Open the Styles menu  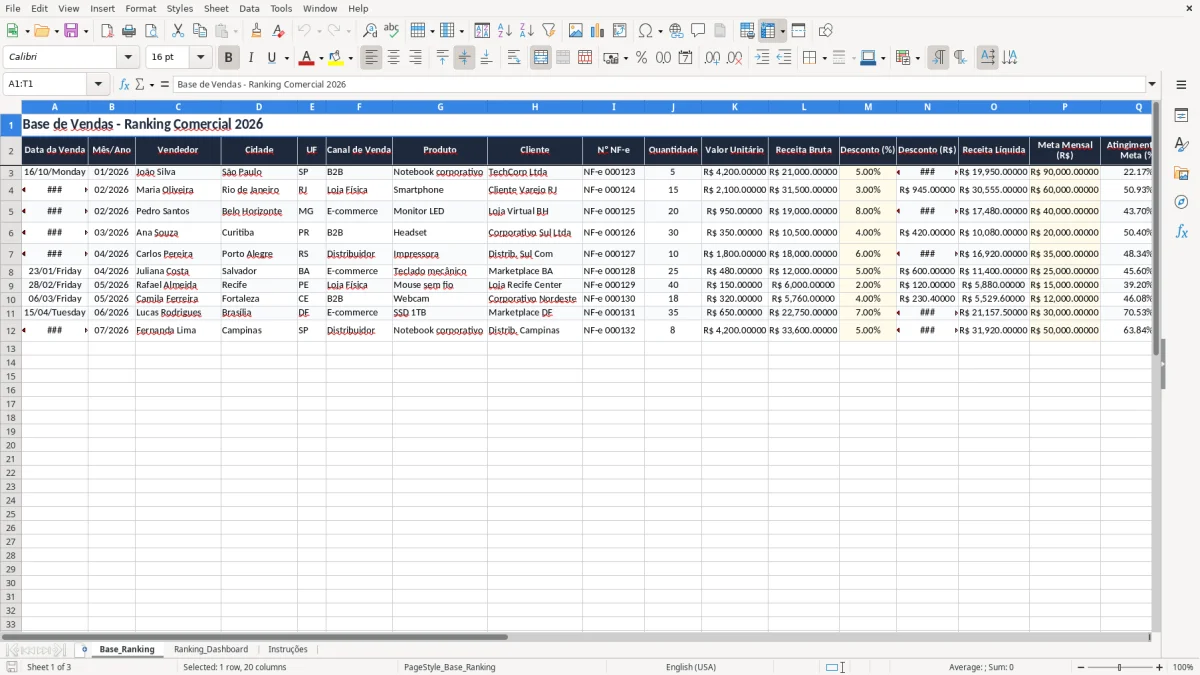180,8
